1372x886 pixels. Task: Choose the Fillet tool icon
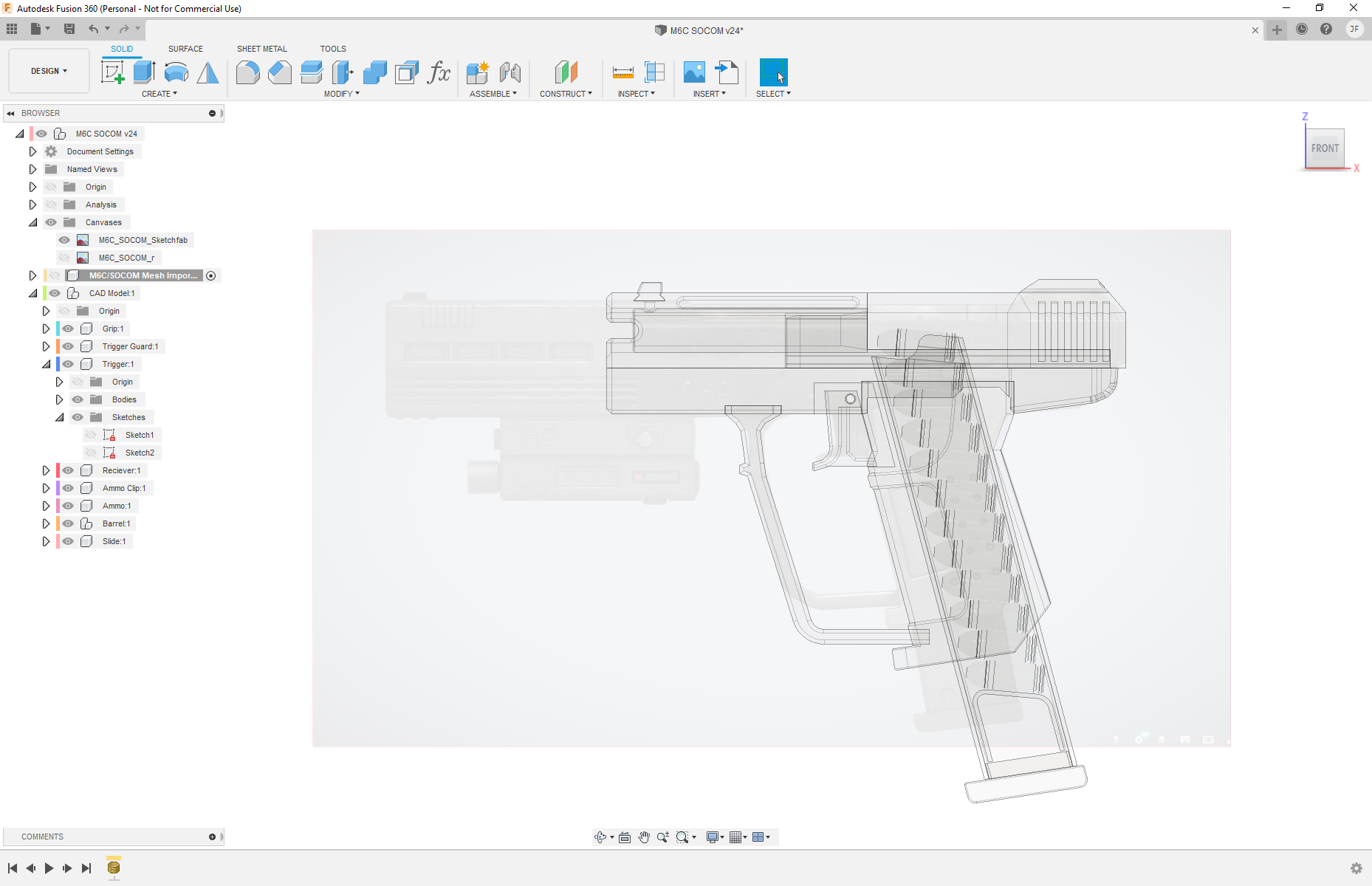tap(247, 72)
